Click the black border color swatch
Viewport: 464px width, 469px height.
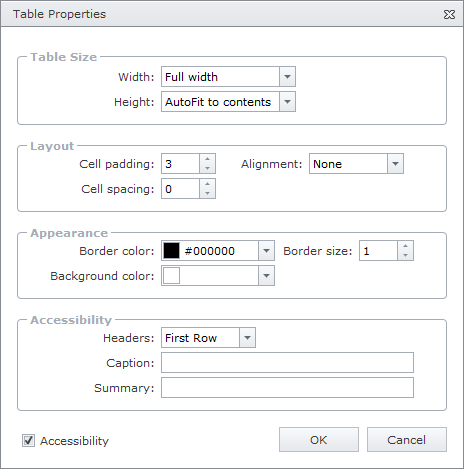(x=171, y=251)
